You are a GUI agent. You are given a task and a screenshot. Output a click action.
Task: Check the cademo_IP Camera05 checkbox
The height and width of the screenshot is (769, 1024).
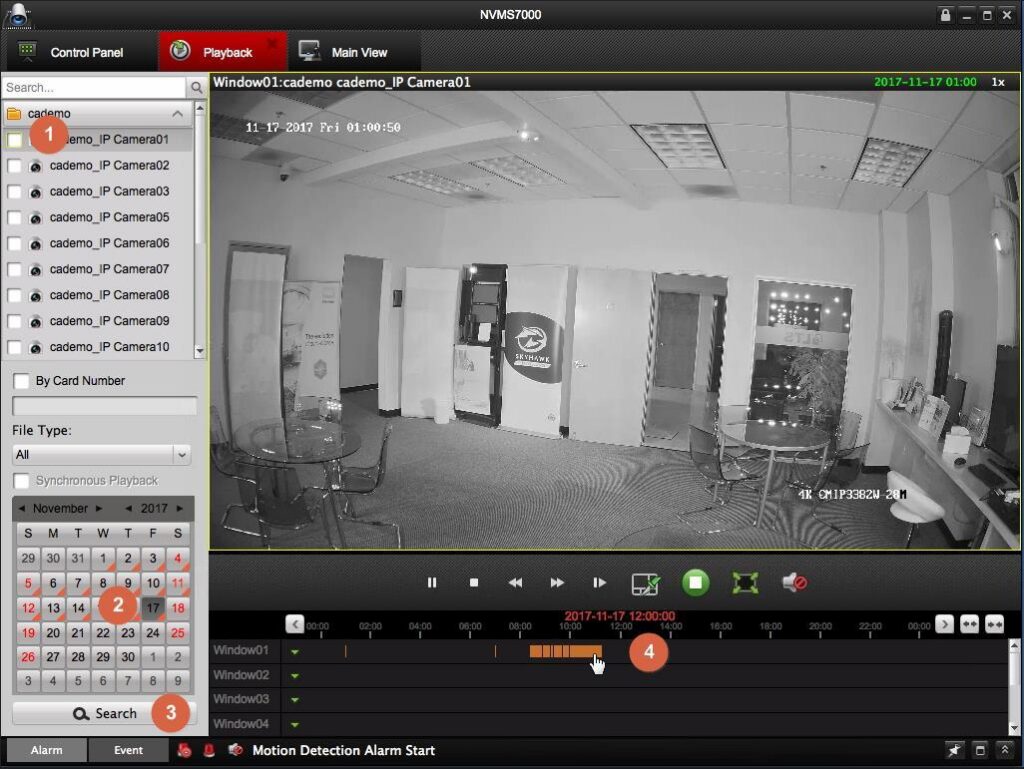click(x=14, y=217)
